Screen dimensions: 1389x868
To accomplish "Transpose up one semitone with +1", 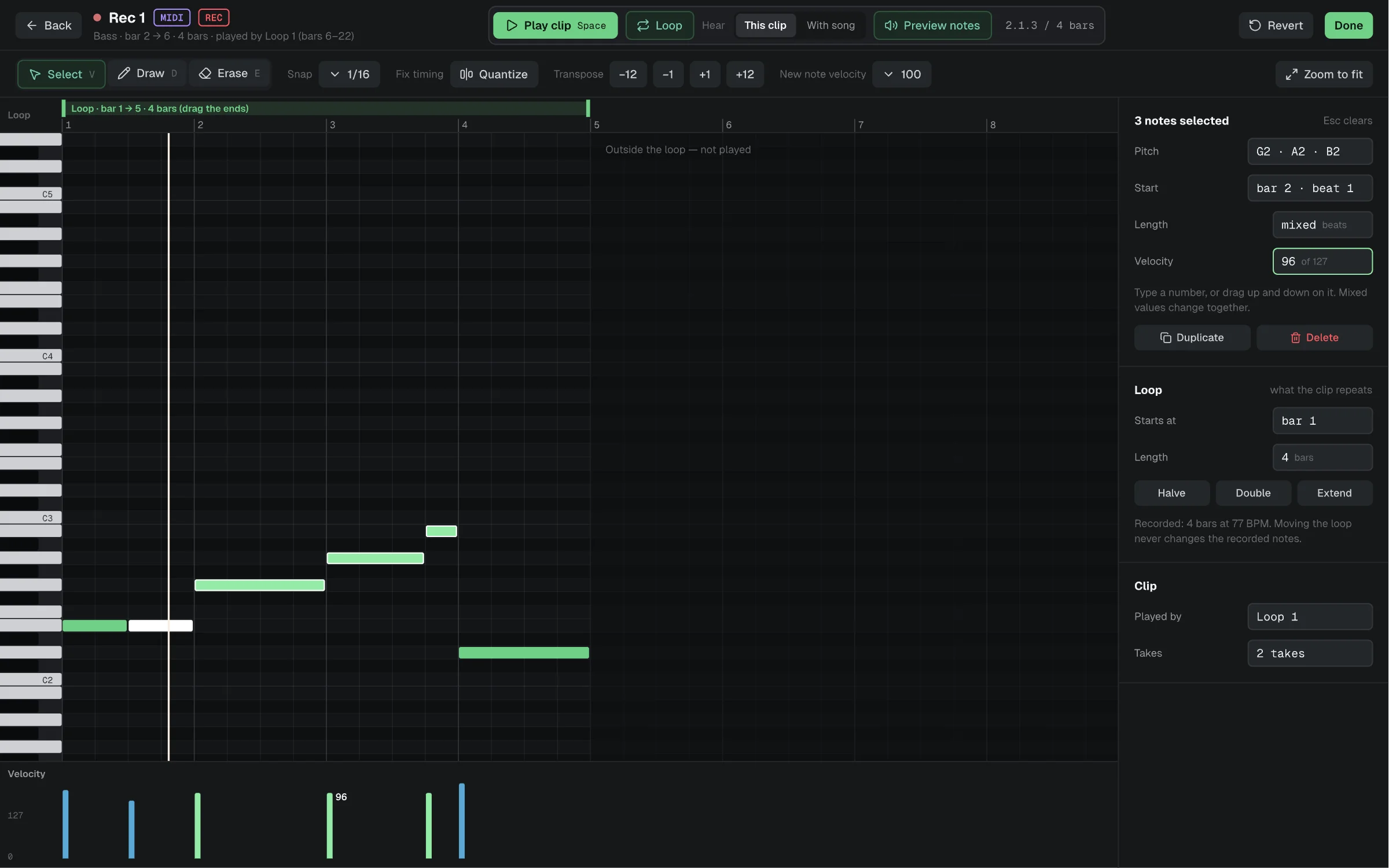I will coord(704,74).
